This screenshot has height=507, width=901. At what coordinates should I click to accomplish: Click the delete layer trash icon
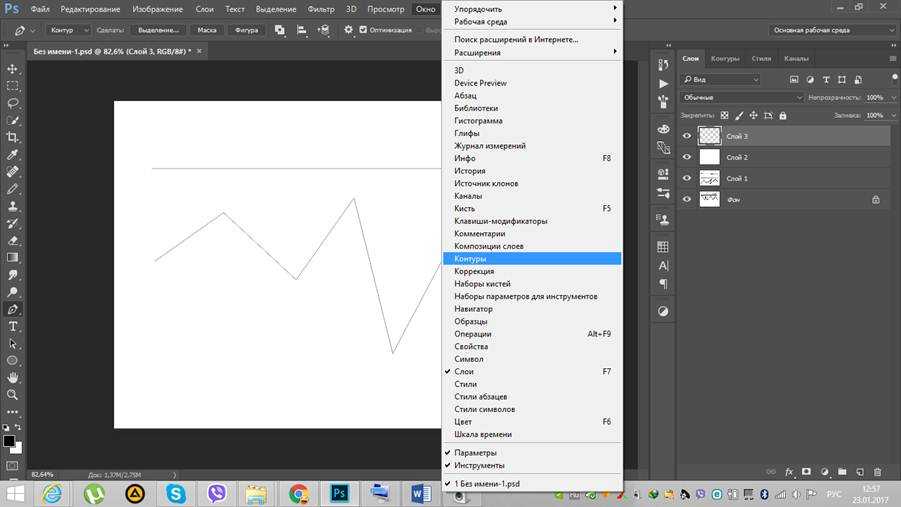pos(877,471)
